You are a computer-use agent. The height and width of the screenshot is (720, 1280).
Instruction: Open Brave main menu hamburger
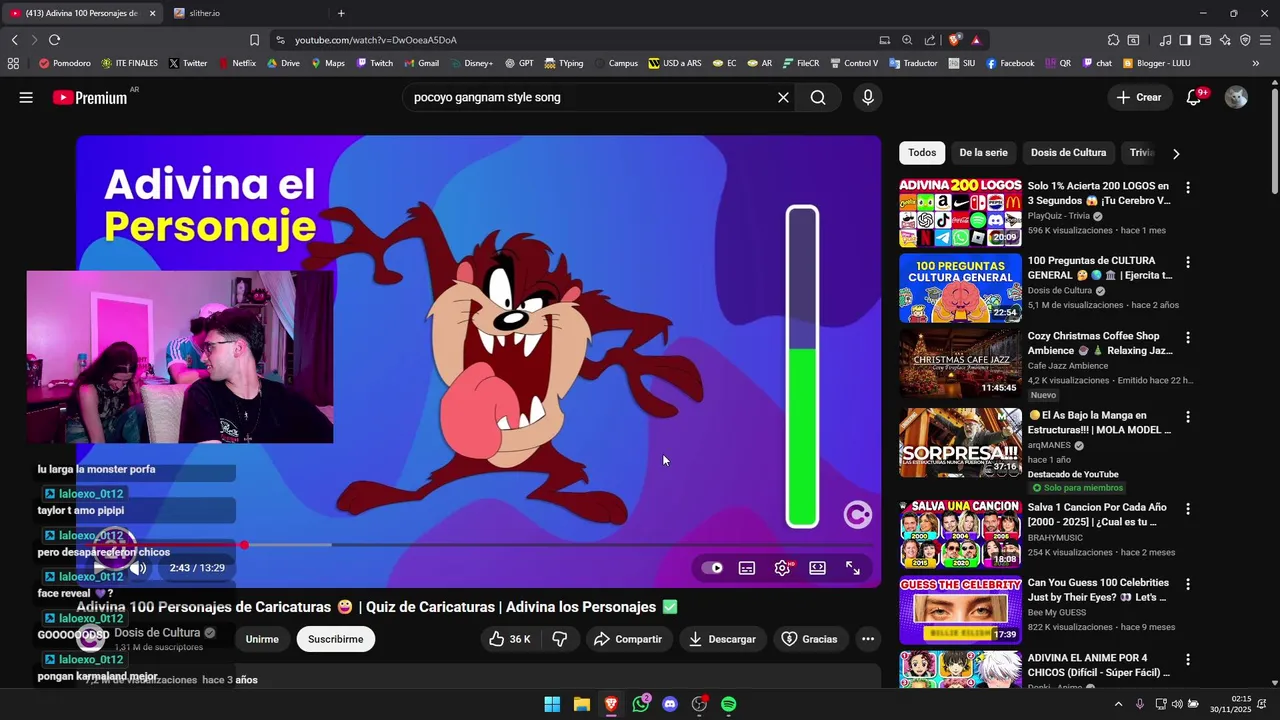pyautogui.click(x=1265, y=40)
